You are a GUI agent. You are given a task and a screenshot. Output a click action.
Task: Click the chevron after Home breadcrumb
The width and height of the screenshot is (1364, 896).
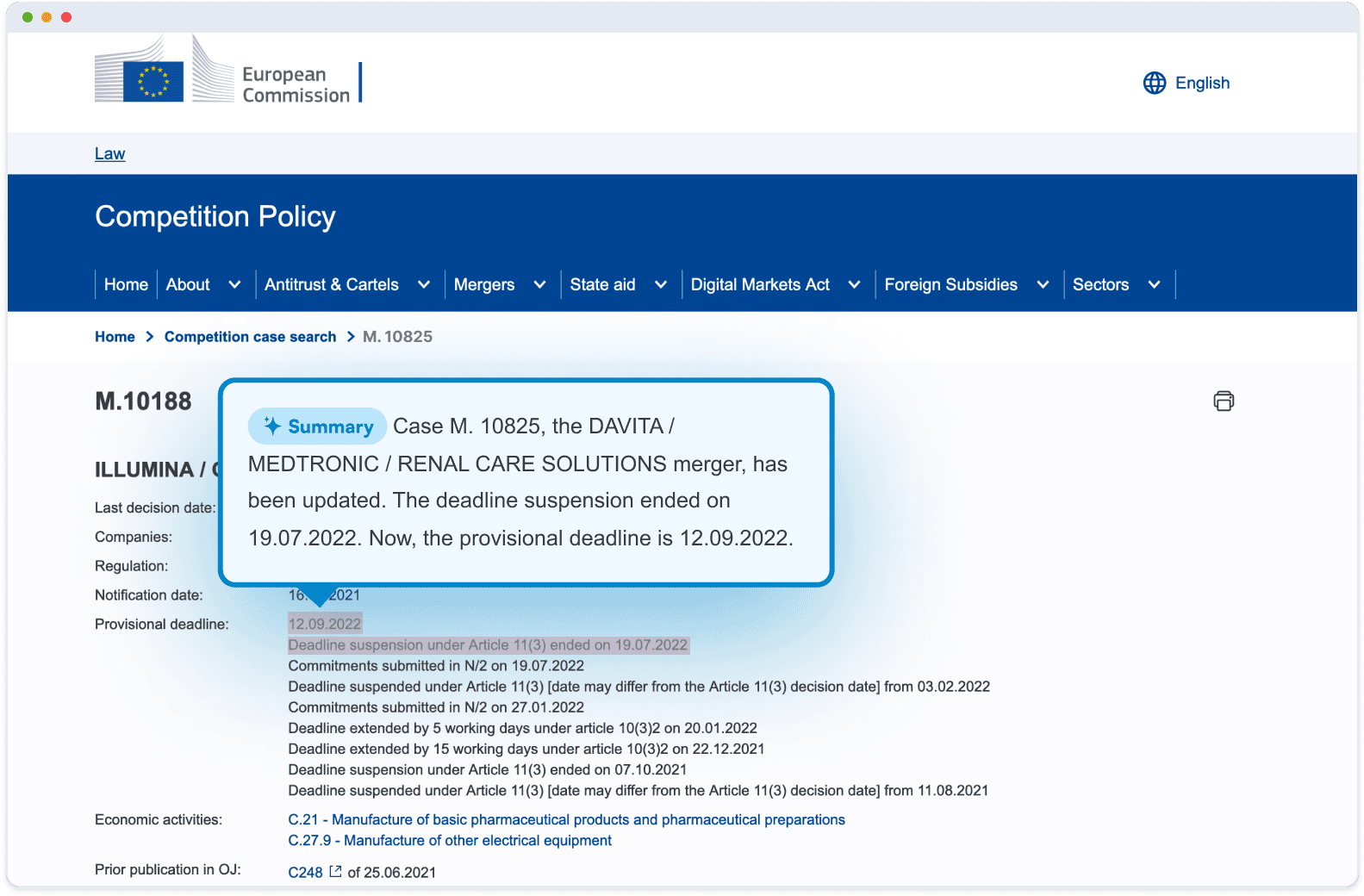click(x=150, y=337)
